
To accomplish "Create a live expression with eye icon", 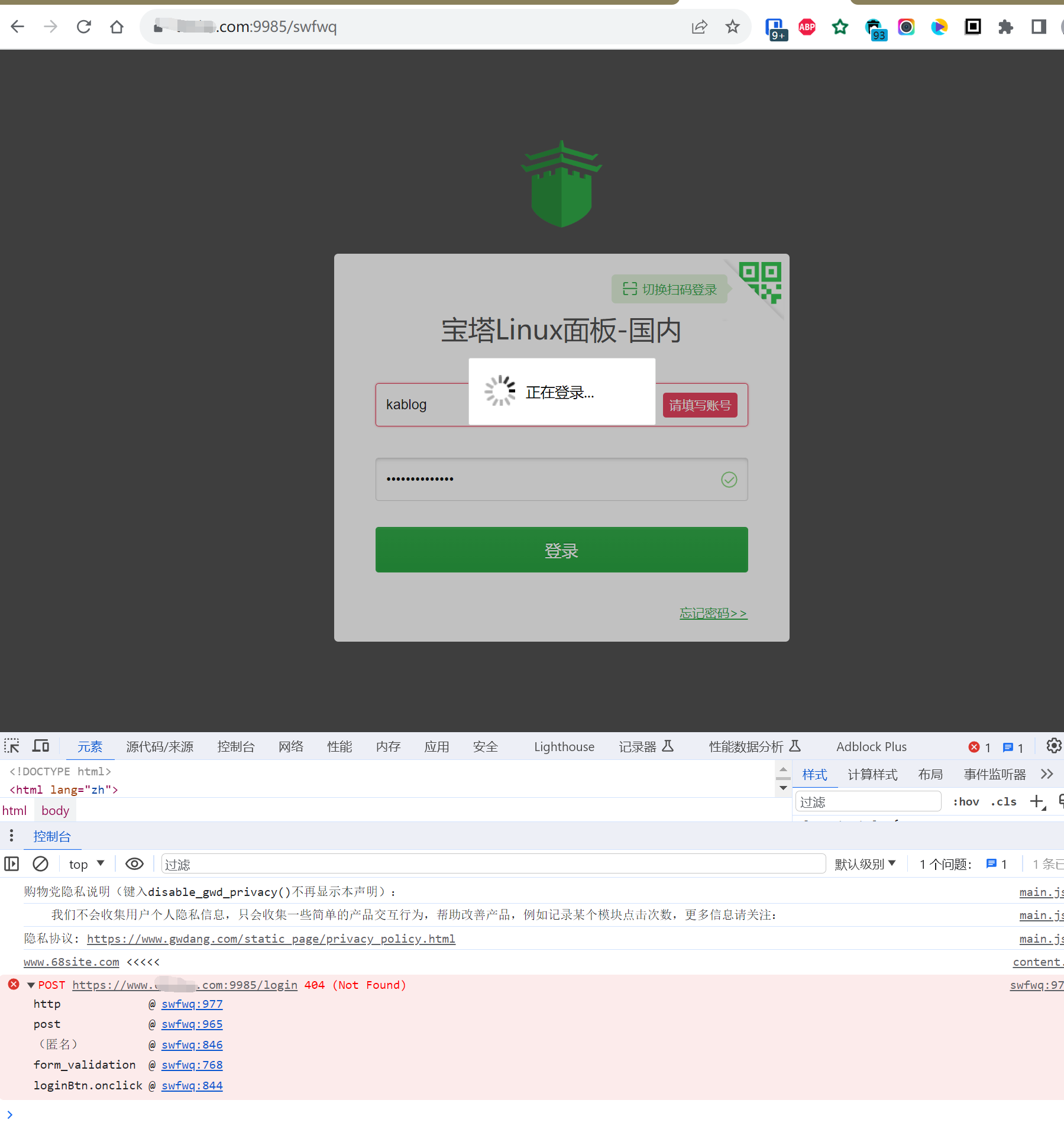I will pyautogui.click(x=134, y=864).
